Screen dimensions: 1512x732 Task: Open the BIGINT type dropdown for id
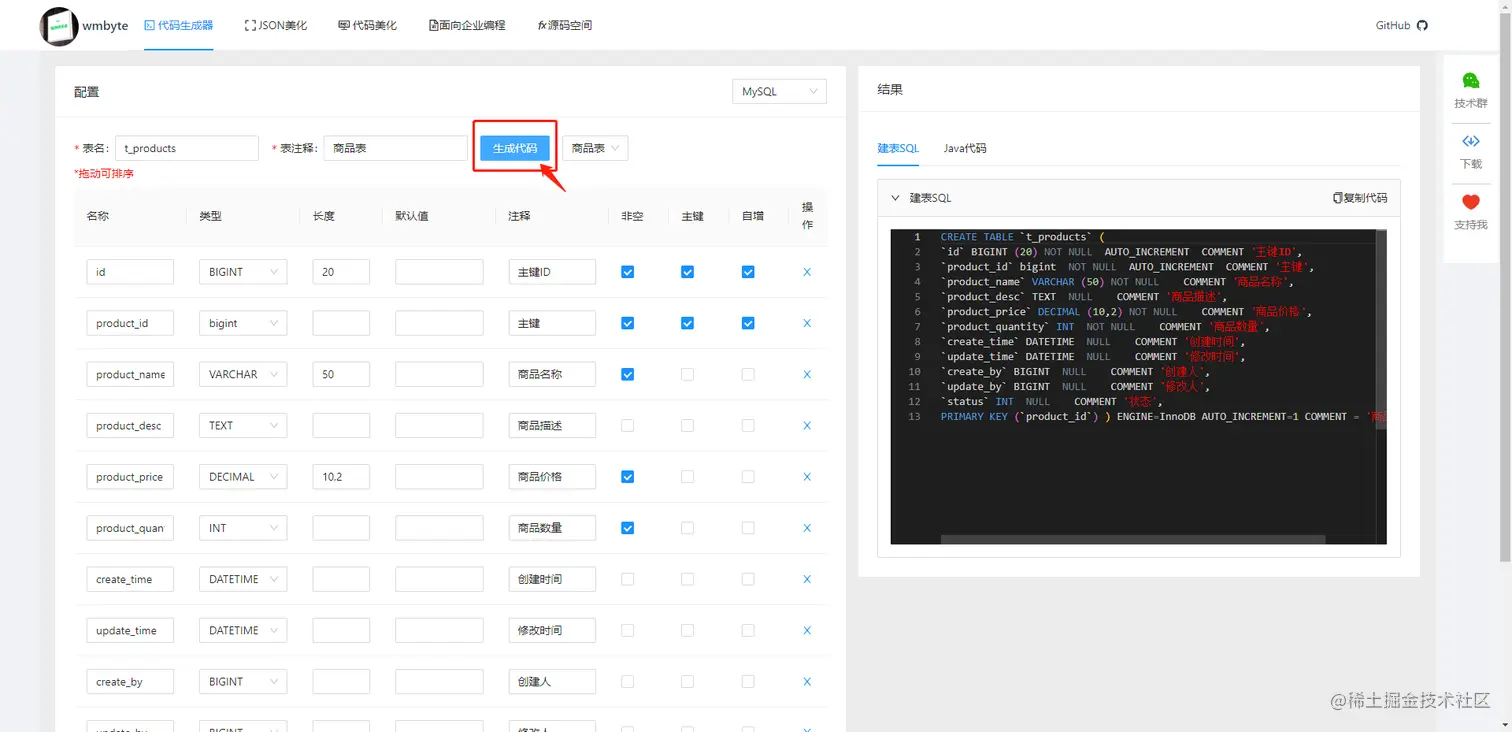tap(243, 272)
